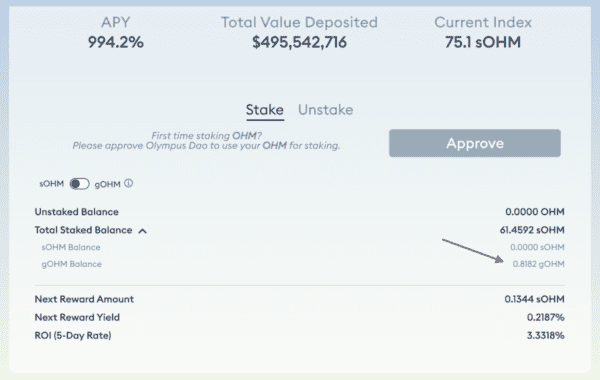Click the gOHM toggle label
600x380 pixels.
click(x=108, y=184)
